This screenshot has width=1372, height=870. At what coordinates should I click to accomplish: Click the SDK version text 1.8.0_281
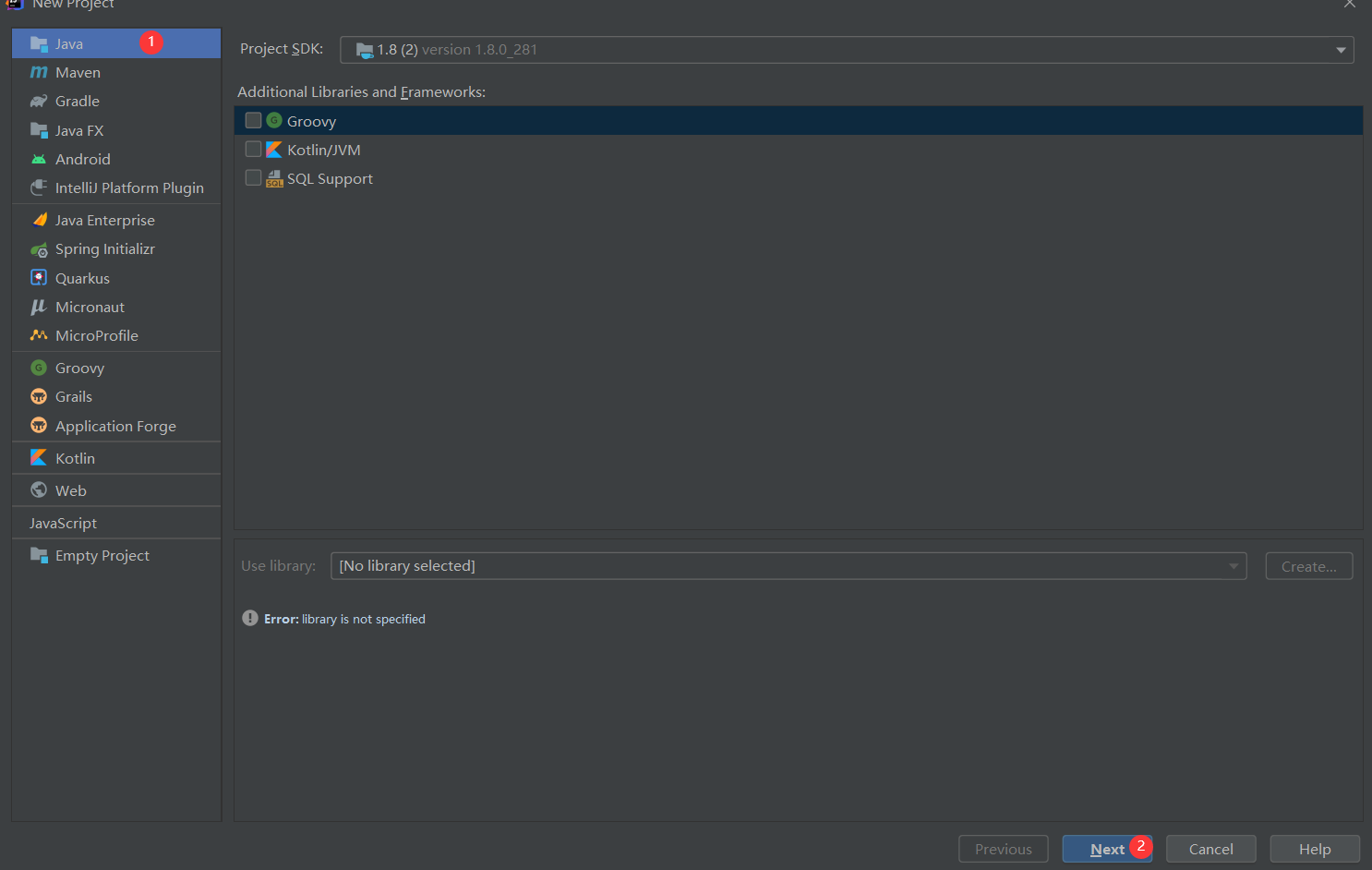pyautogui.click(x=479, y=50)
